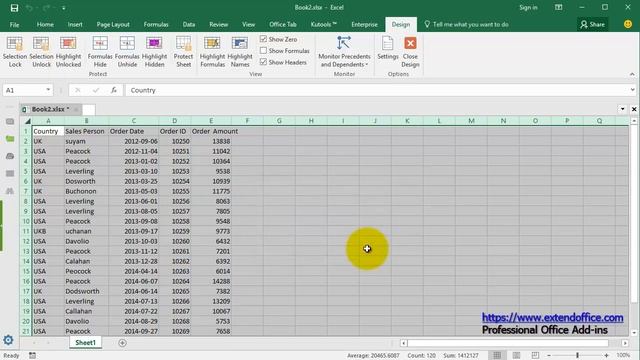Open Ribbon Display Options icon

click(558, 7)
